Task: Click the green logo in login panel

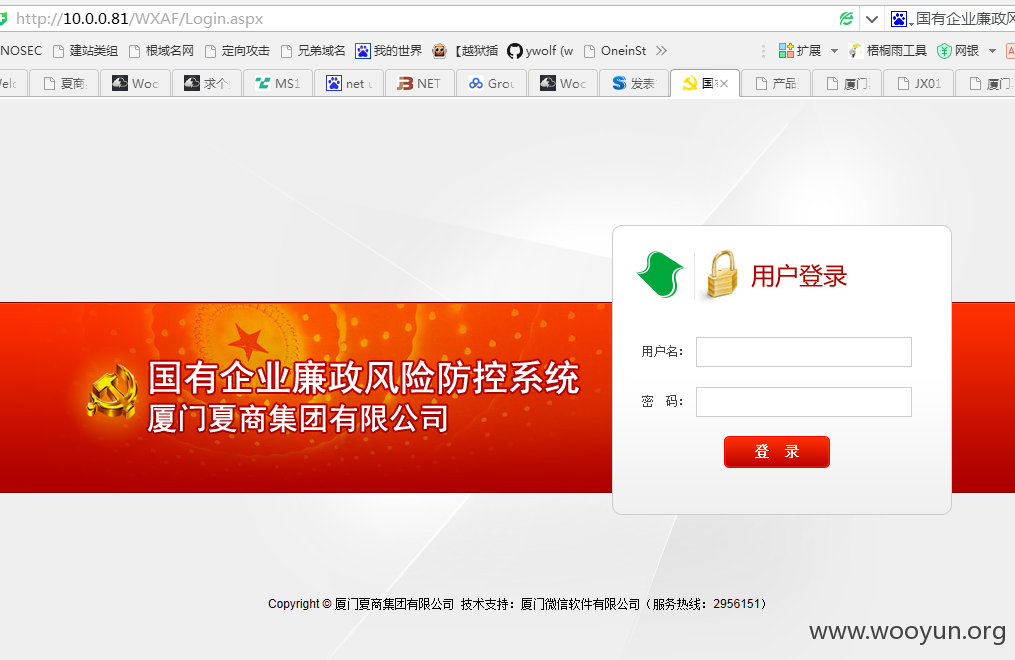Action: 660,274
